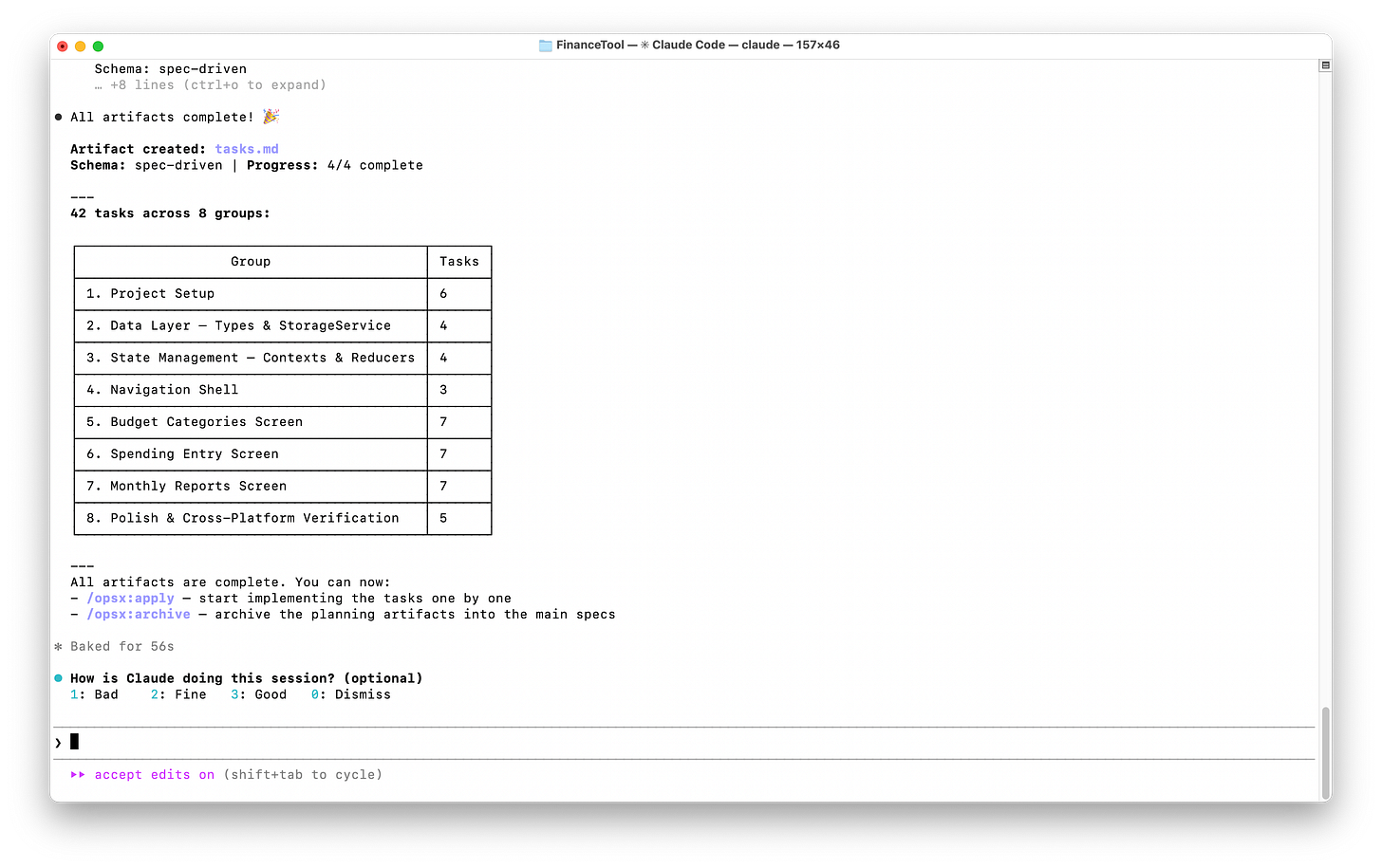1382x868 pixels.
Task: Dismiss the session feedback prompt
Action: click(351, 695)
